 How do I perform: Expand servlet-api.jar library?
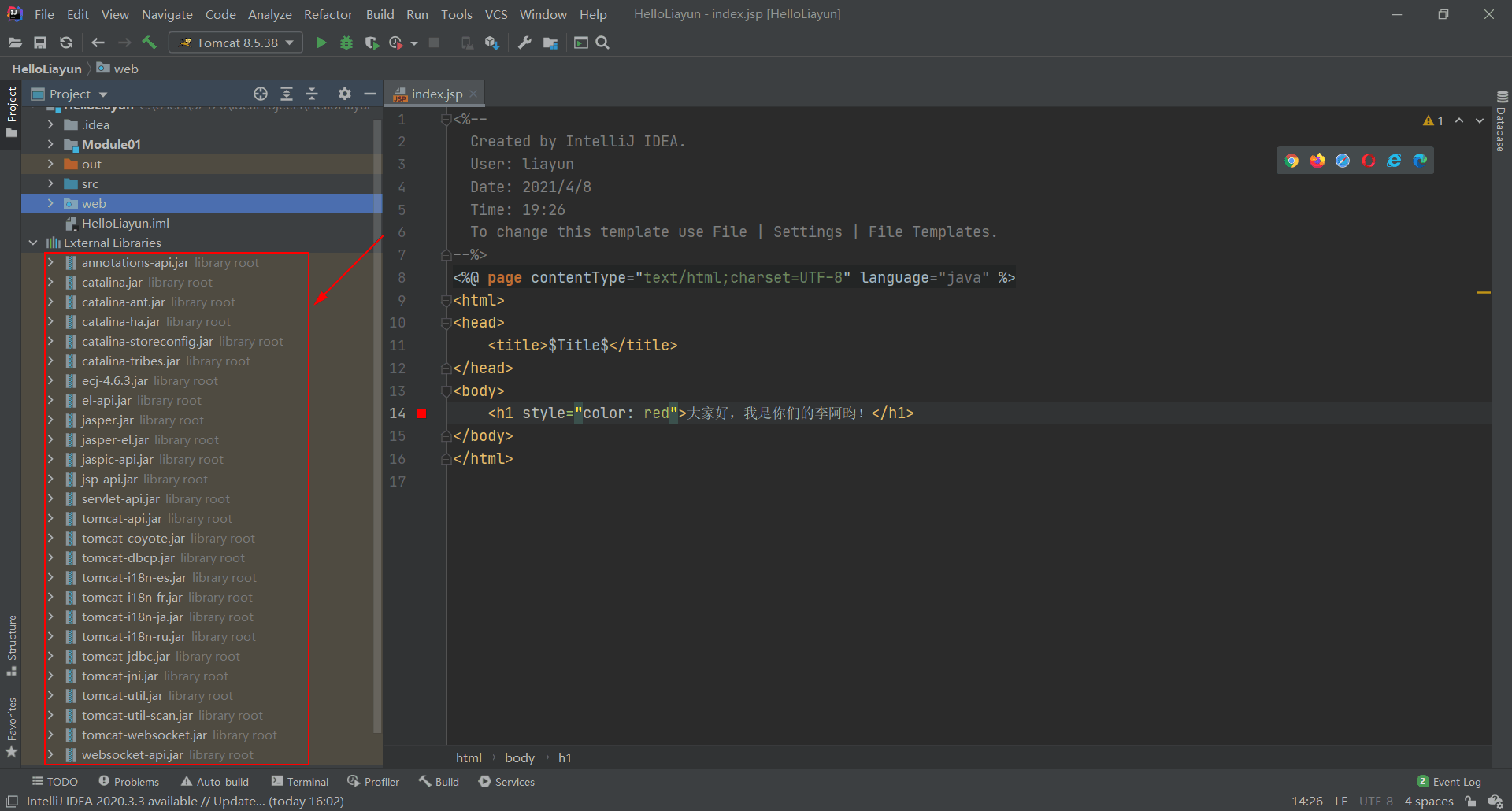50,498
